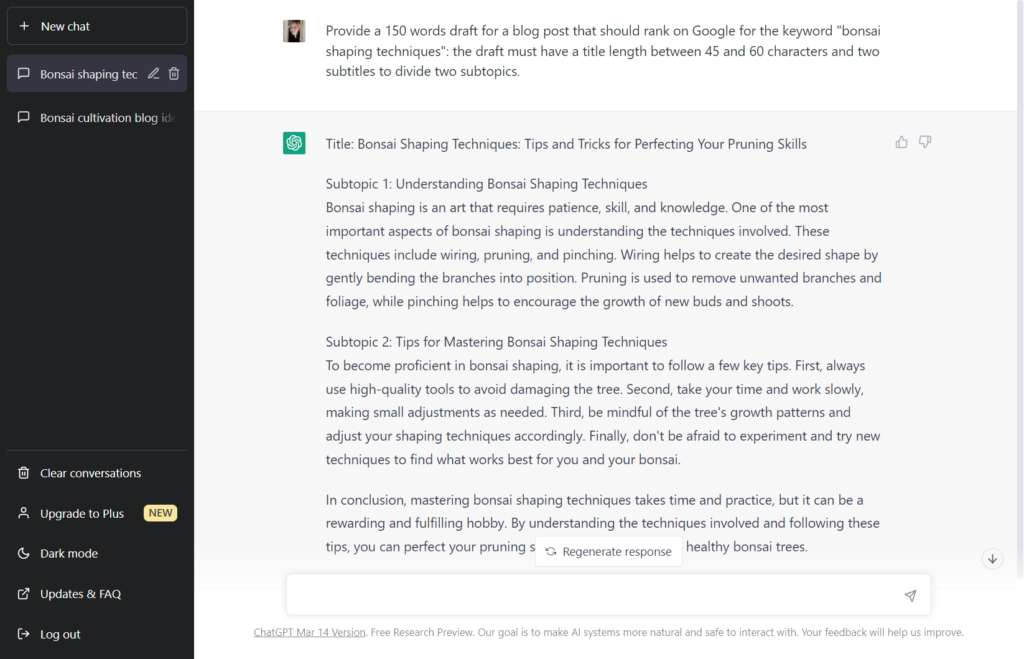
Task: Click the logout arrow icon
Action: 23,633
